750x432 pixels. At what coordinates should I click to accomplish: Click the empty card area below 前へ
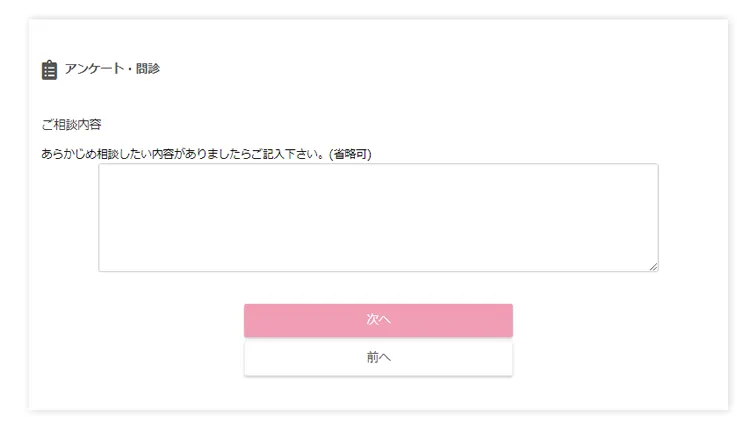pyautogui.click(x=378, y=393)
